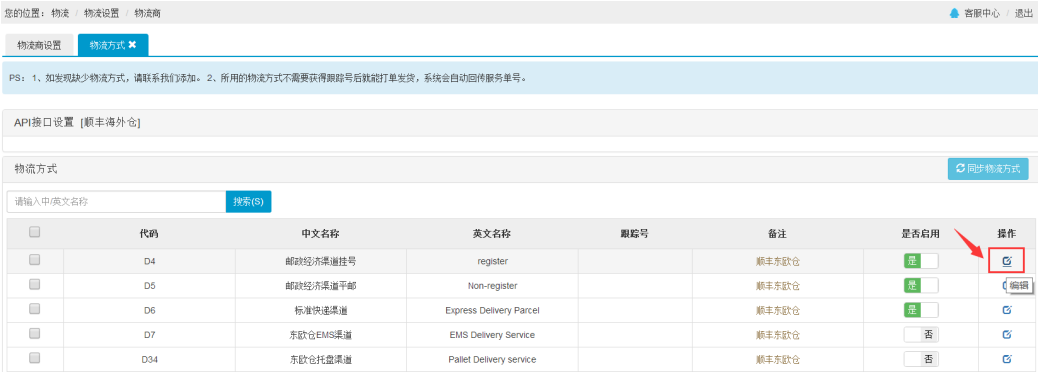Check the box for row D34
This screenshot has height=381, width=1040.
click(x=34, y=358)
